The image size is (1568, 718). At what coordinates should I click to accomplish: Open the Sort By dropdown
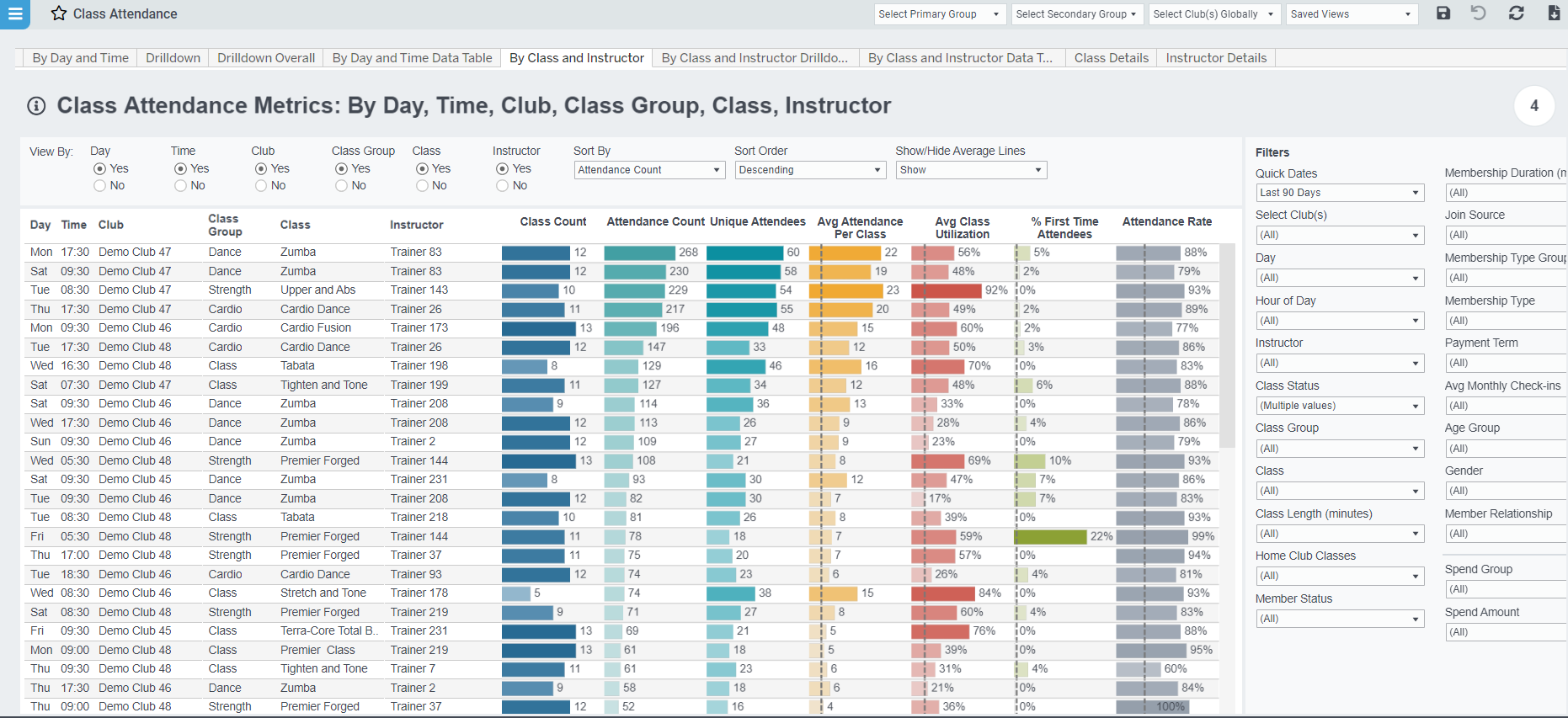pos(648,169)
